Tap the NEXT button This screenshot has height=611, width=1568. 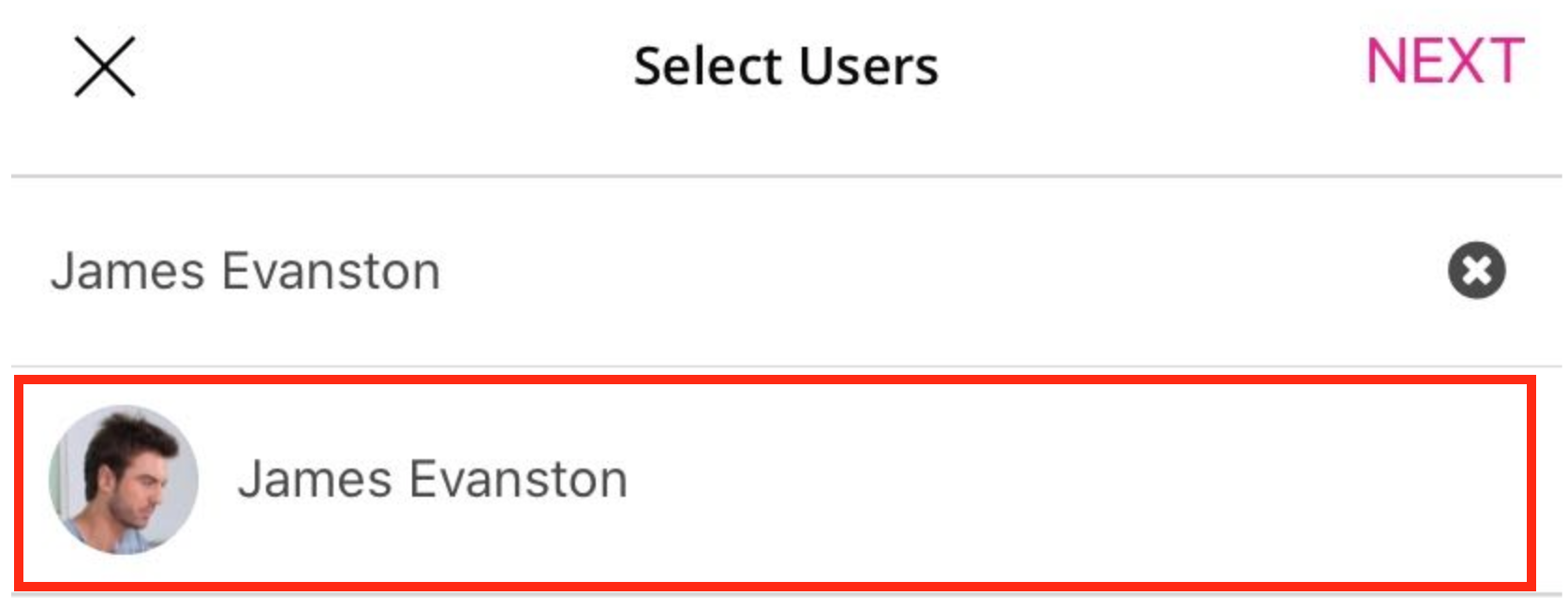tap(1444, 62)
